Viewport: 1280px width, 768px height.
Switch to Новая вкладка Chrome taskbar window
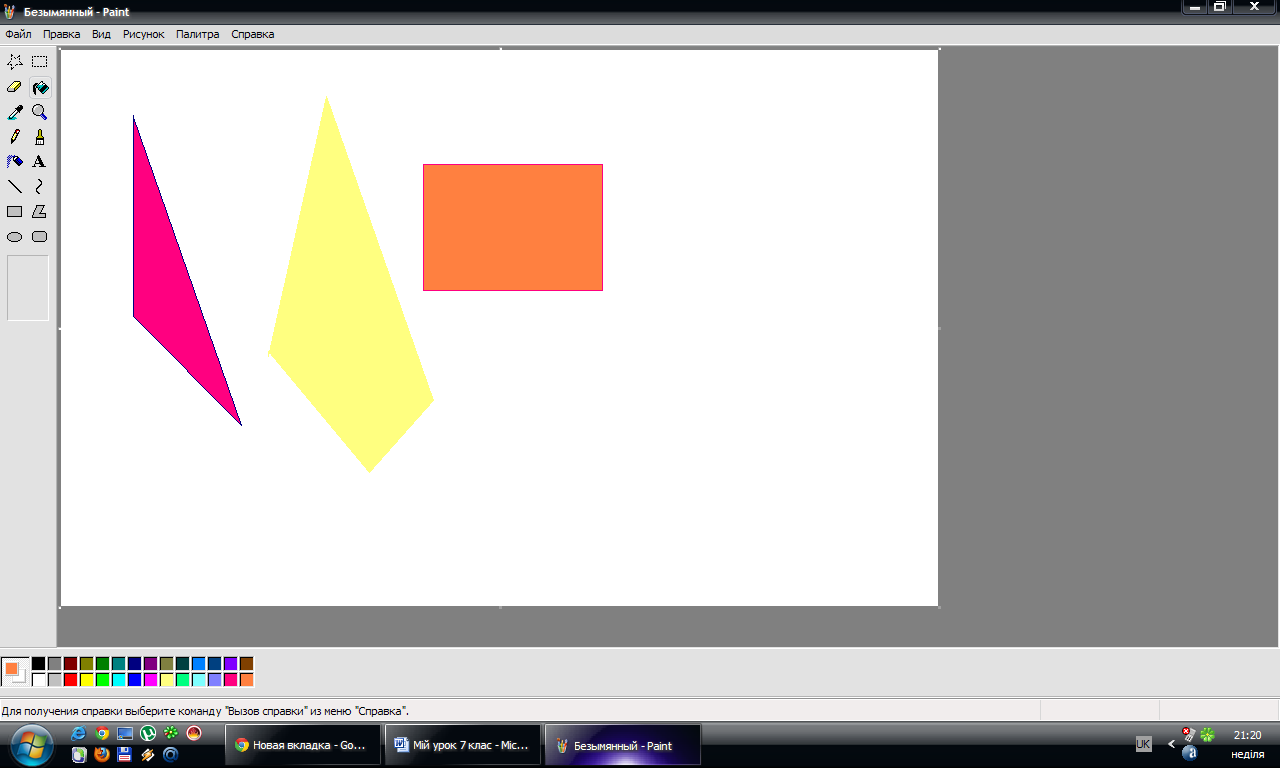point(303,745)
